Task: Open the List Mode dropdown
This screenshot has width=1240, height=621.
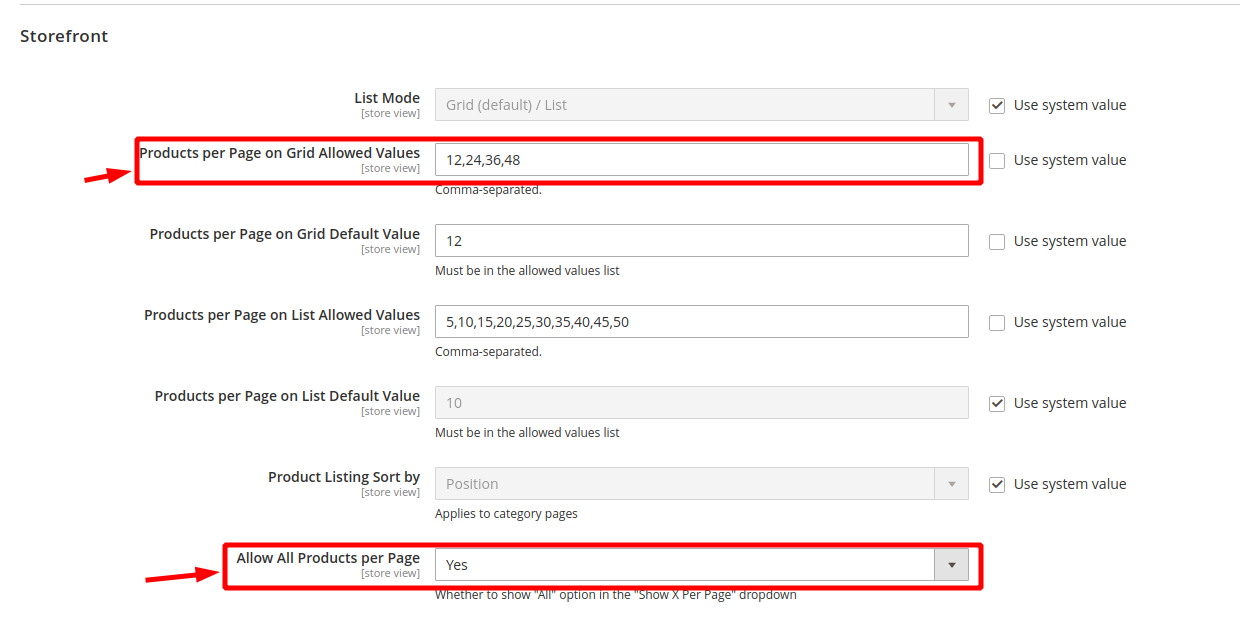Action: (x=702, y=105)
